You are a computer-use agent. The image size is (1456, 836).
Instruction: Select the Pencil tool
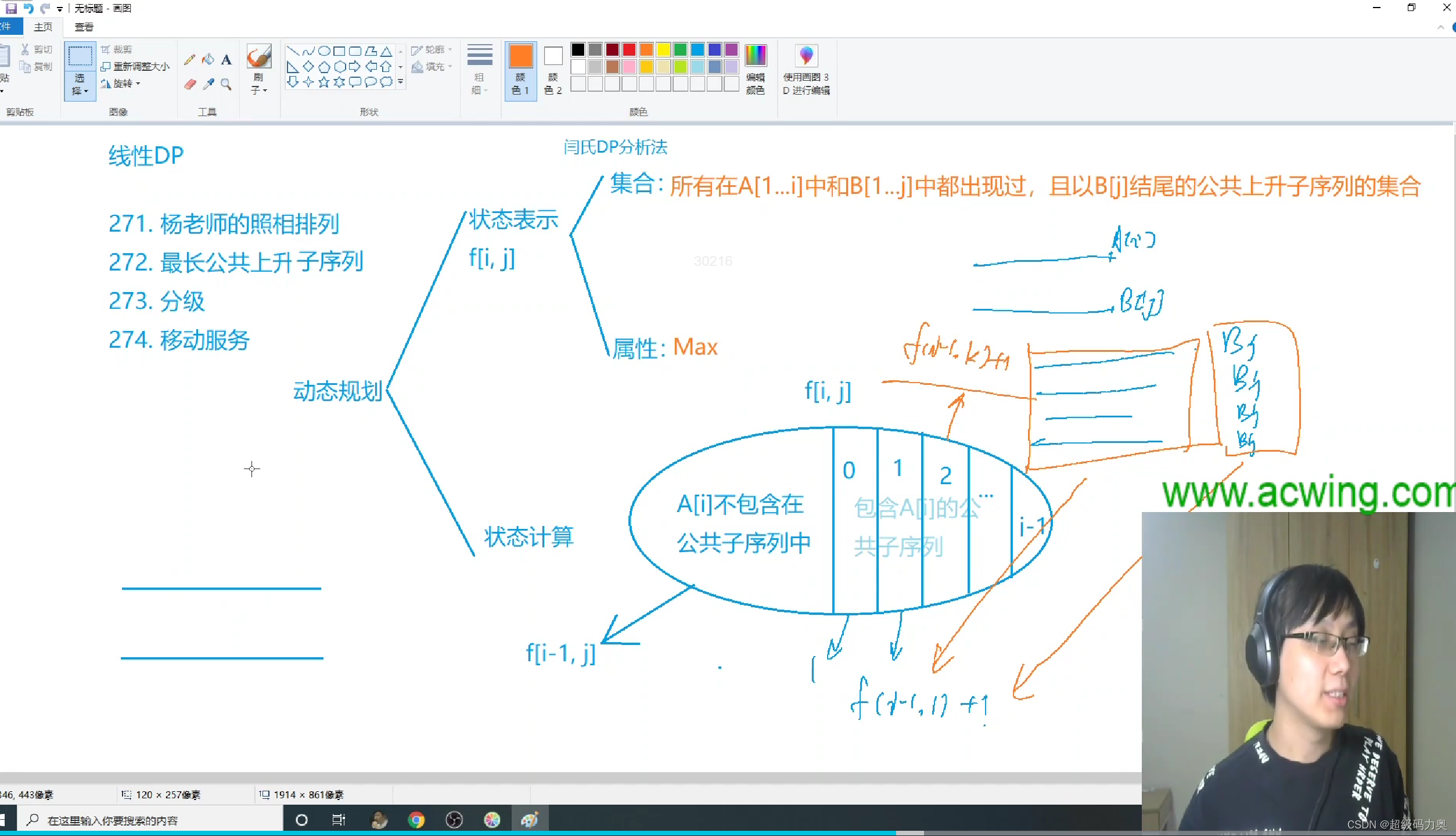coord(189,60)
